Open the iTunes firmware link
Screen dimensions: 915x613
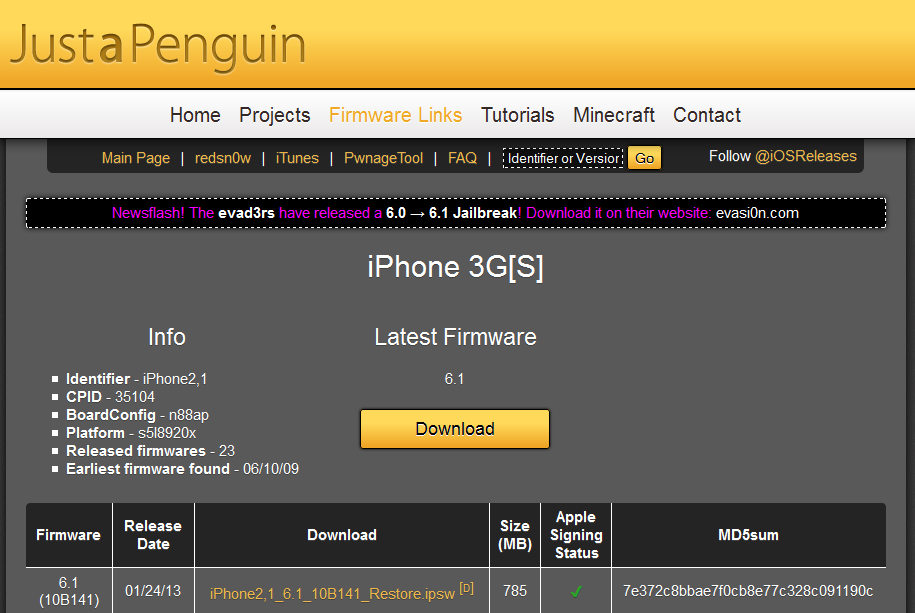click(297, 158)
